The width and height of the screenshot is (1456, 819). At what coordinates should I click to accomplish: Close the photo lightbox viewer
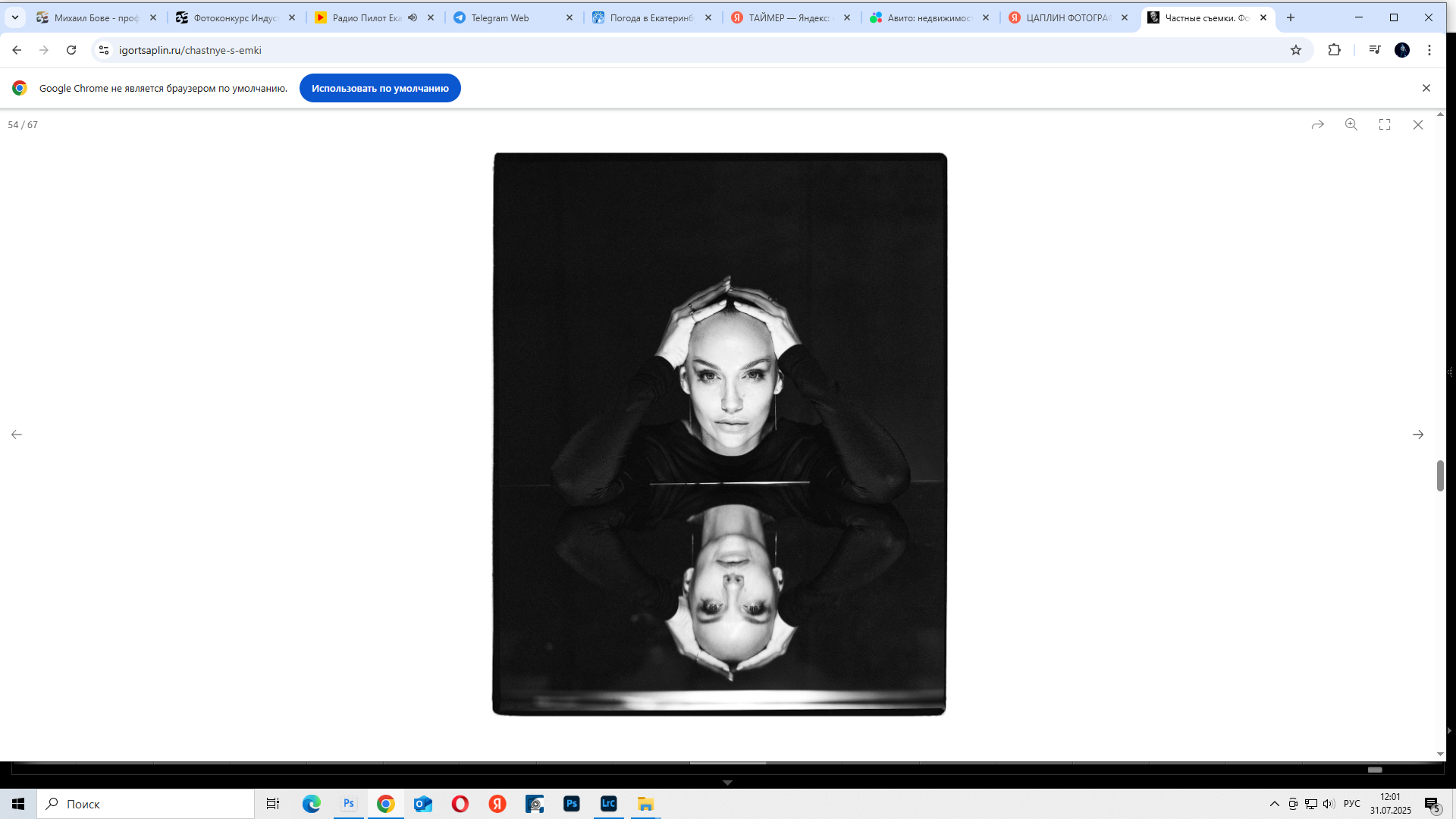(1418, 124)
